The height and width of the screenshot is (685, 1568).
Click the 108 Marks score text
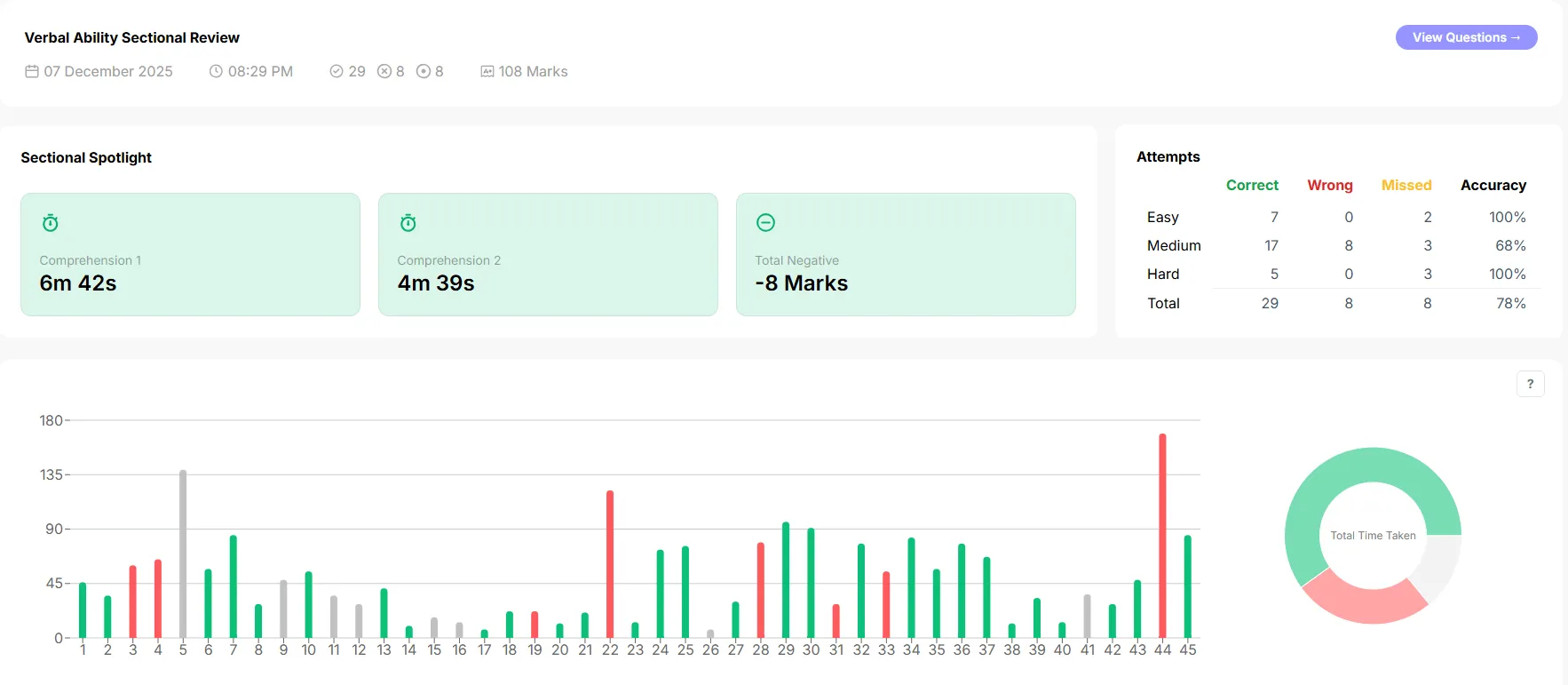(x=533, y=71)
